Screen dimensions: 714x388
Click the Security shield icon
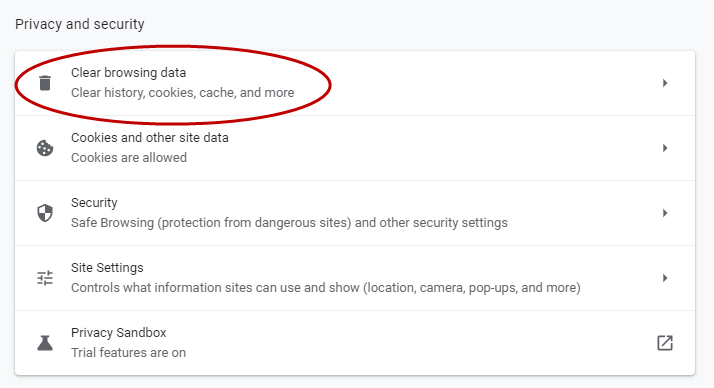point(45,213)
